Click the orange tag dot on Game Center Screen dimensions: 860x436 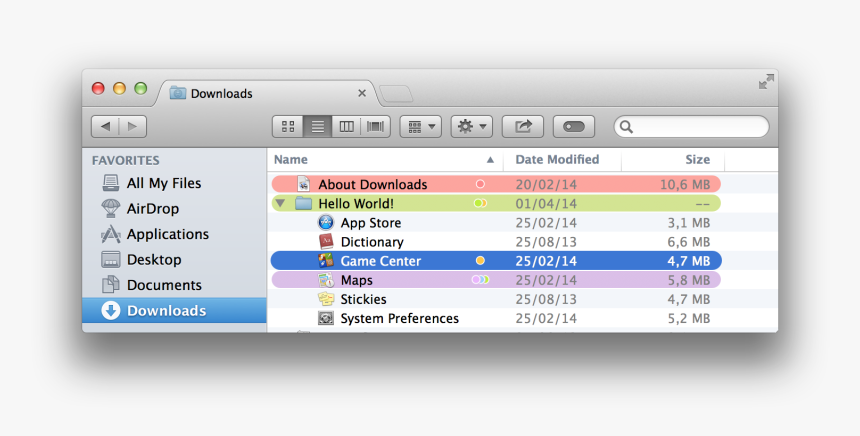tap(480, 261)
